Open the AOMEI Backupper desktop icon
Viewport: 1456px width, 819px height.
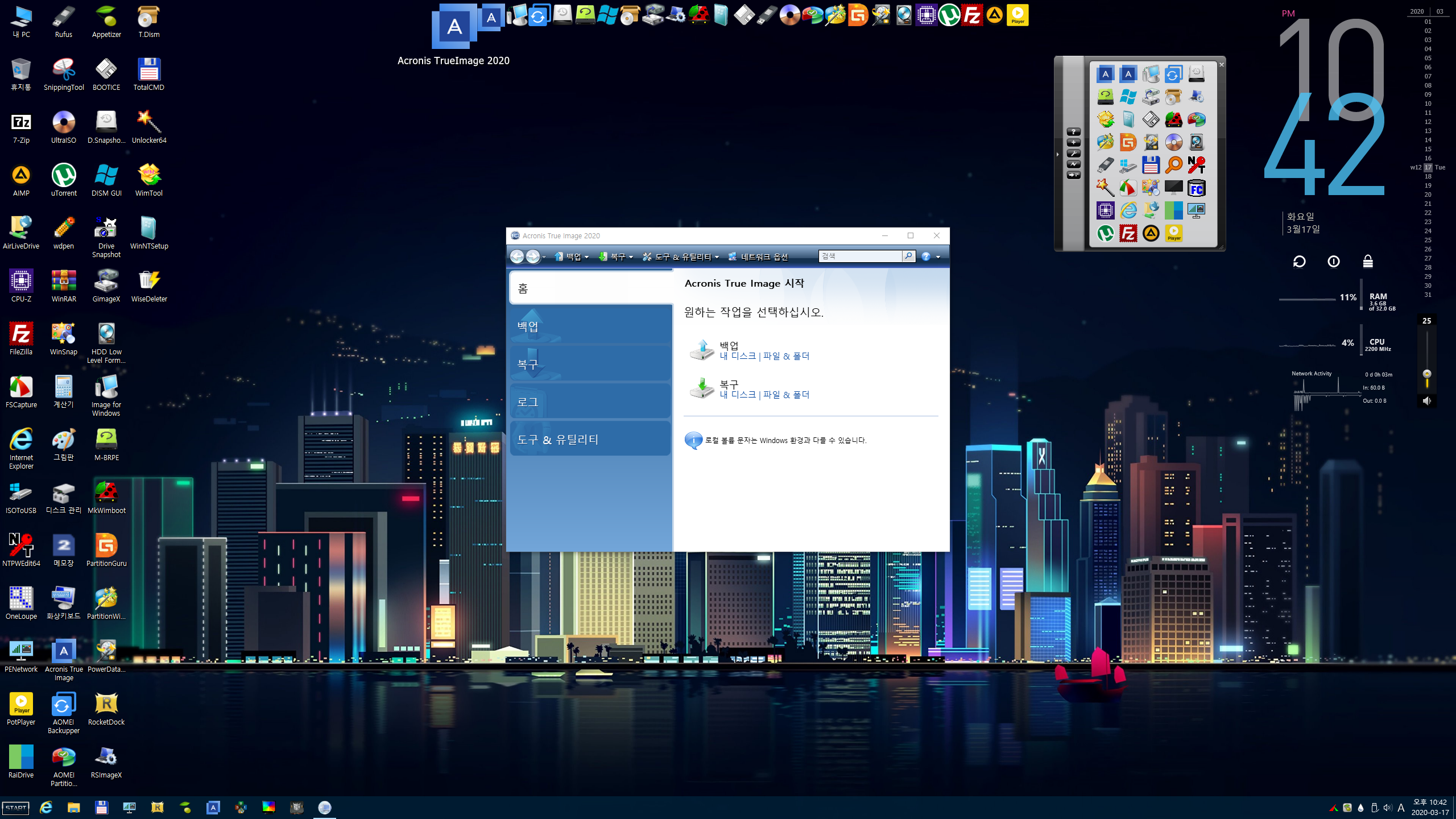pyautogui.click(x=64, y=713)
